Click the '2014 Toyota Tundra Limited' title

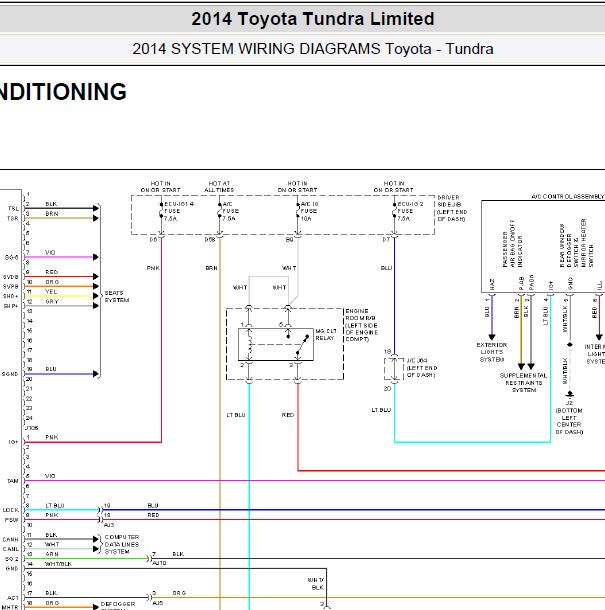coord(313,19)
